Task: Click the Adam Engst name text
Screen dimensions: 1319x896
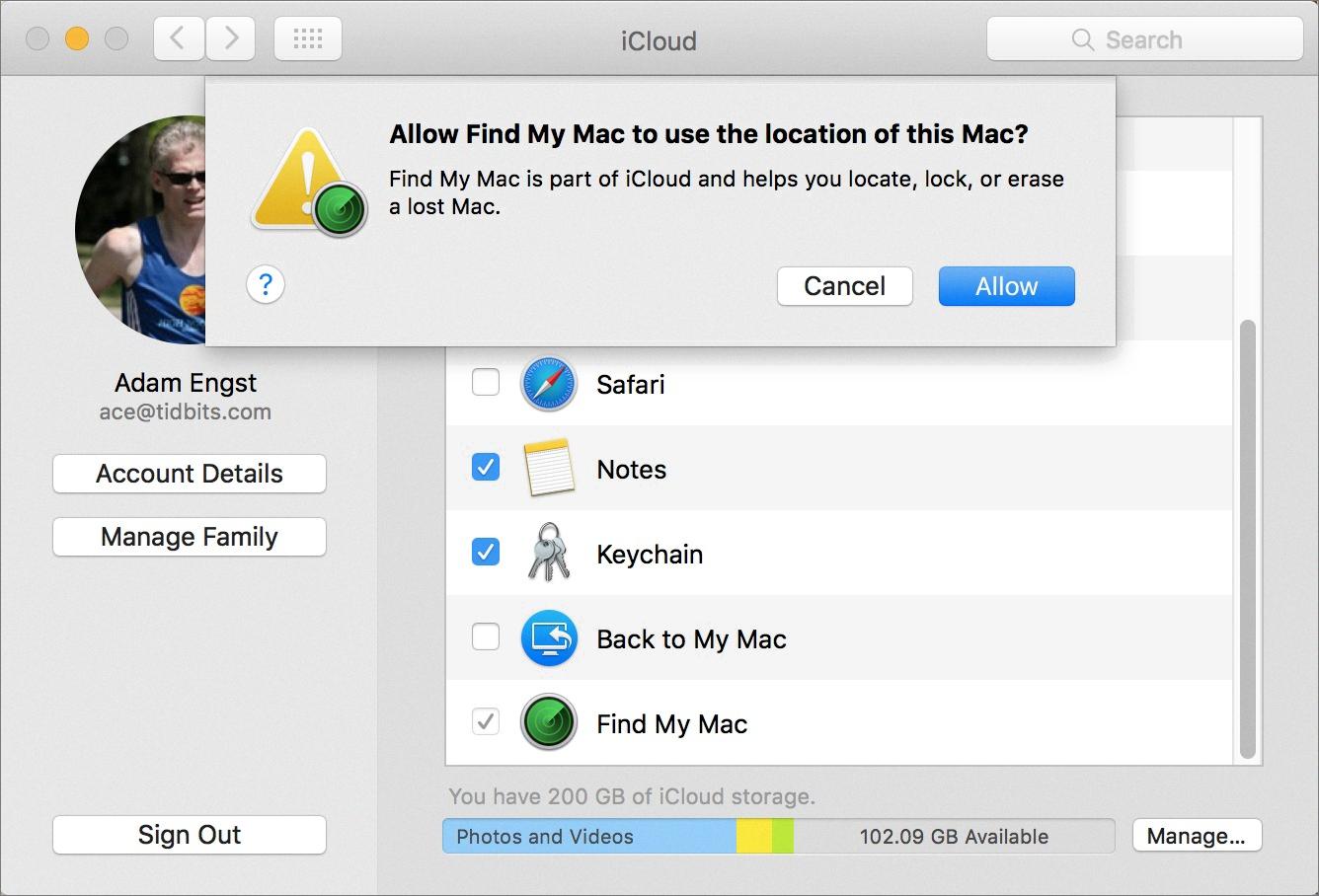Action: (186, 383)
